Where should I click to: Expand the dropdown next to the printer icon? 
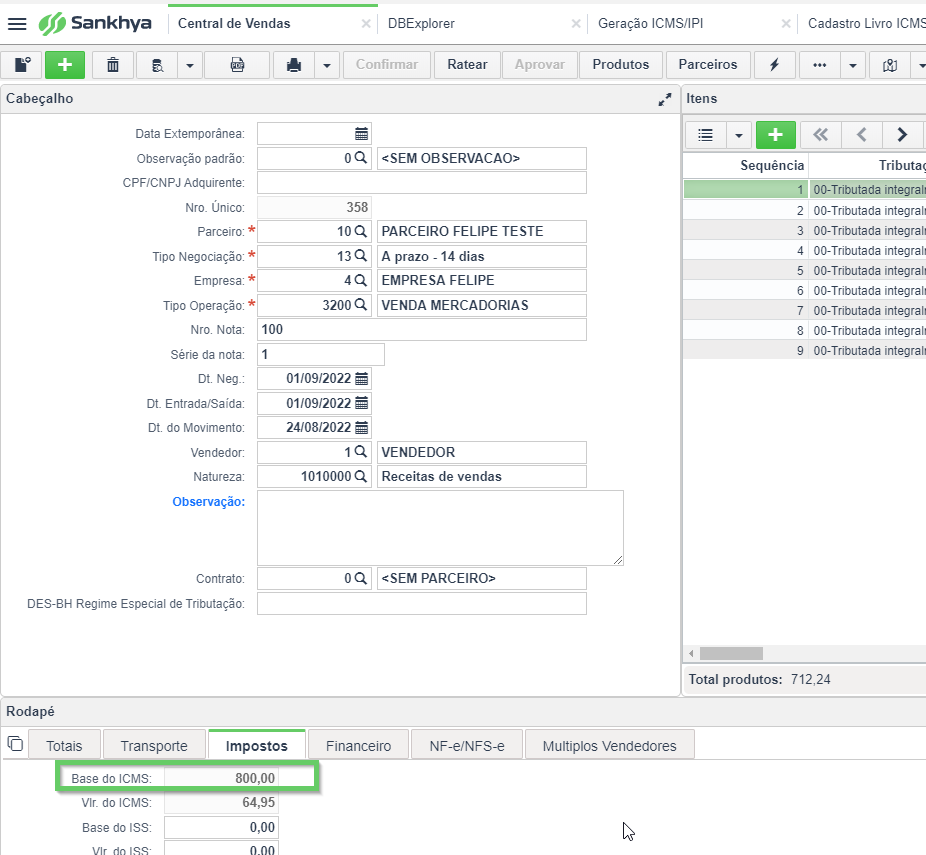pyautogui.click(x=327, y=65)
